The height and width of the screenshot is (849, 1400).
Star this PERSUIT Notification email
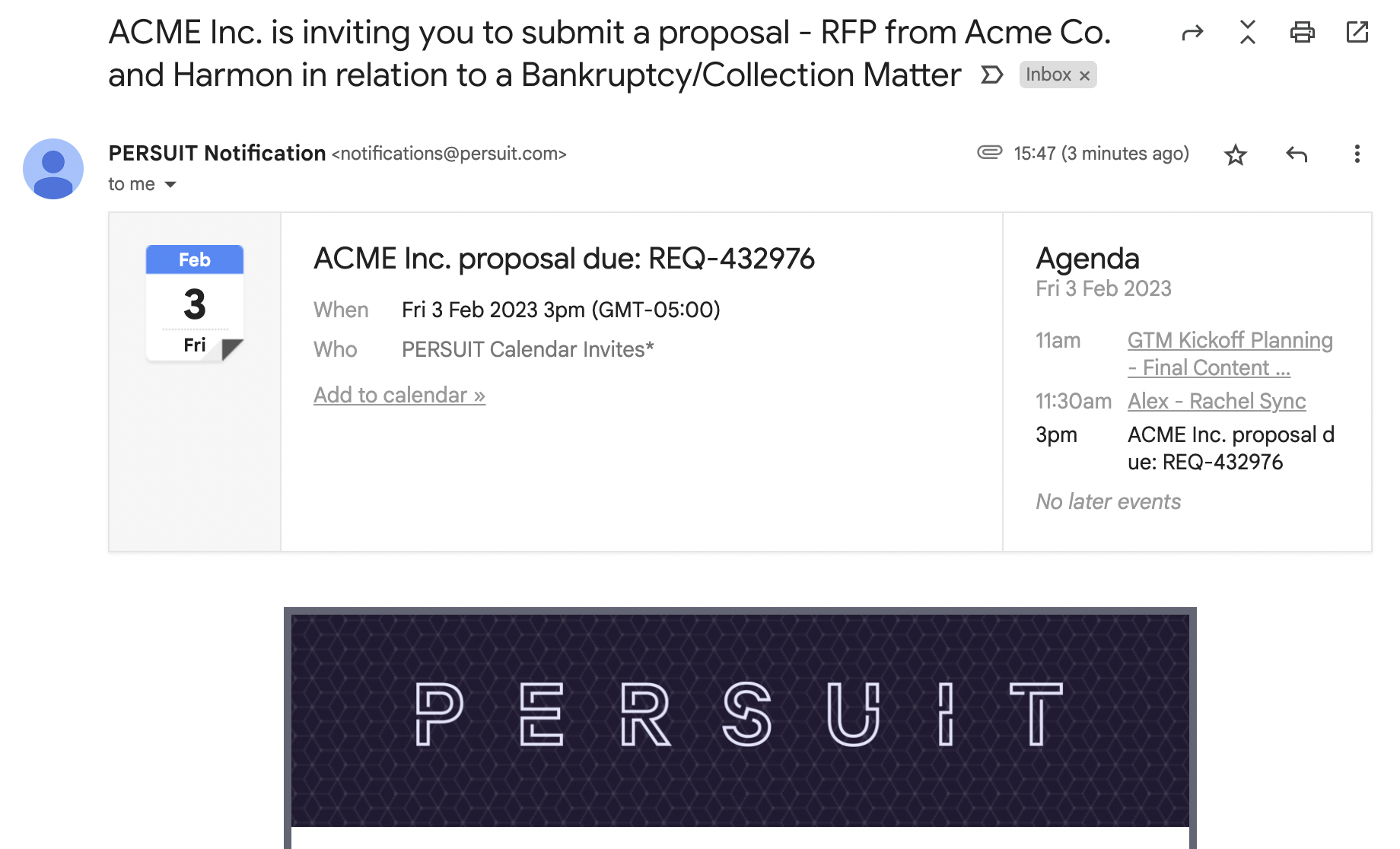pos(1235,154)
